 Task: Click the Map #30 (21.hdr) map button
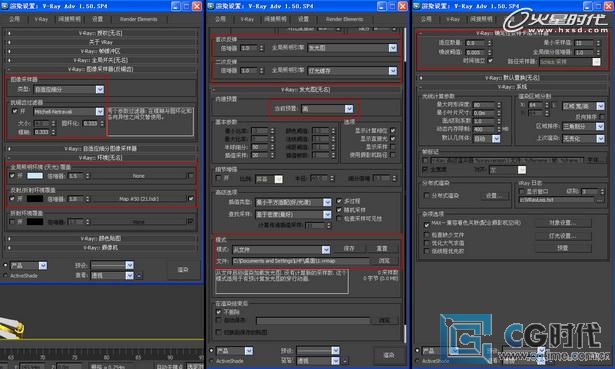(139, 199)
